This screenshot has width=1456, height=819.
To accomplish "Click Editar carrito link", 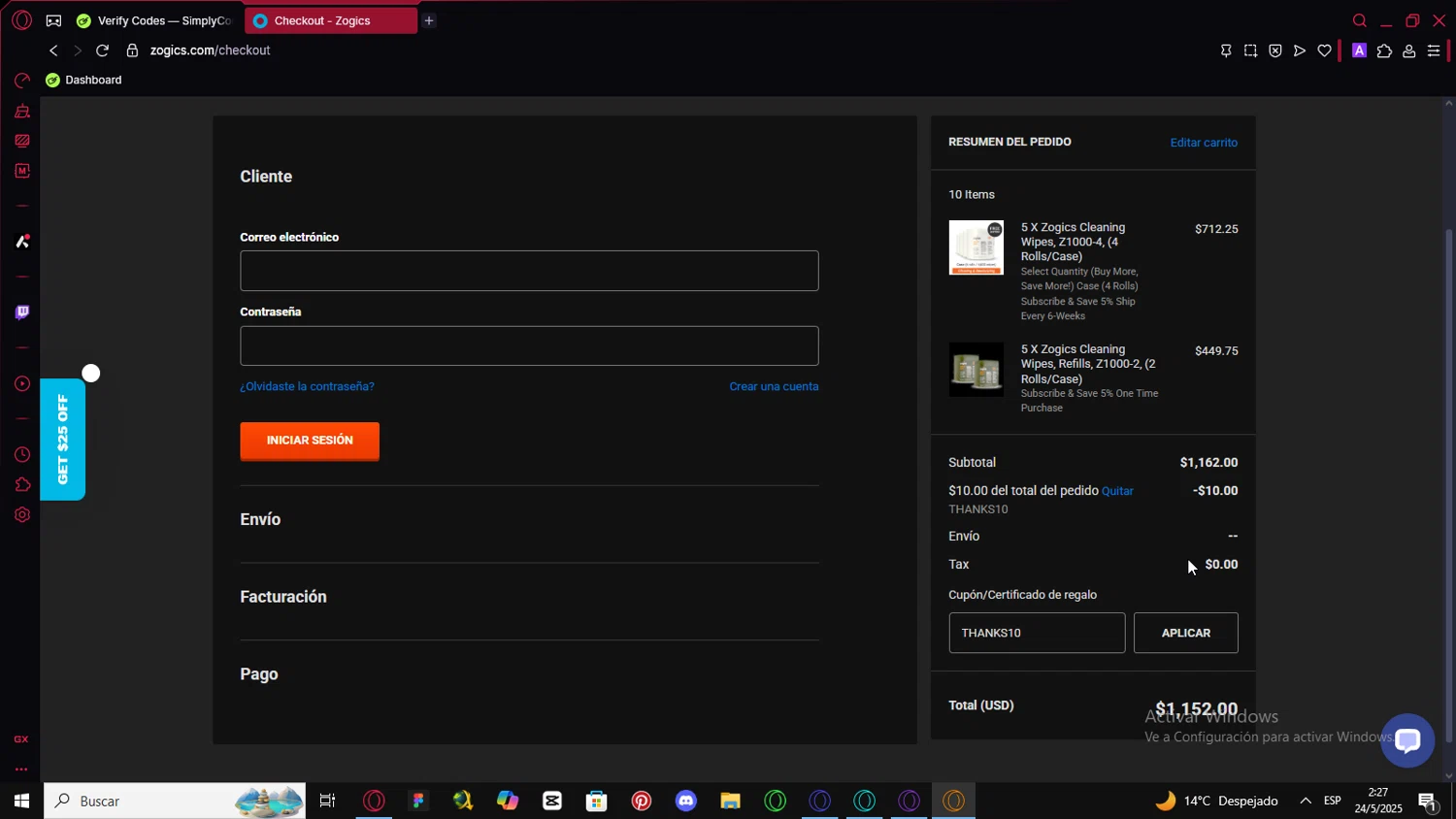I will (1204, 143).
